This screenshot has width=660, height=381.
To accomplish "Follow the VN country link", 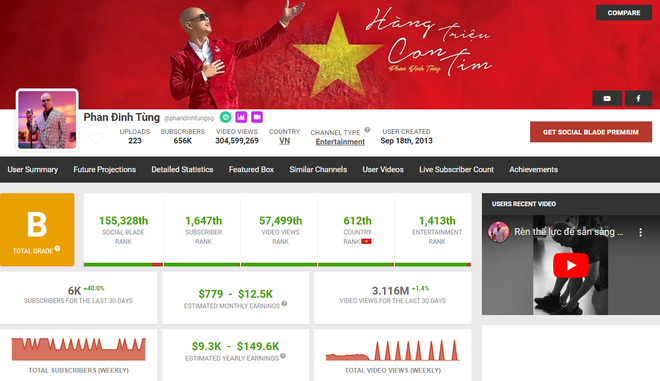I will (285, 141).
